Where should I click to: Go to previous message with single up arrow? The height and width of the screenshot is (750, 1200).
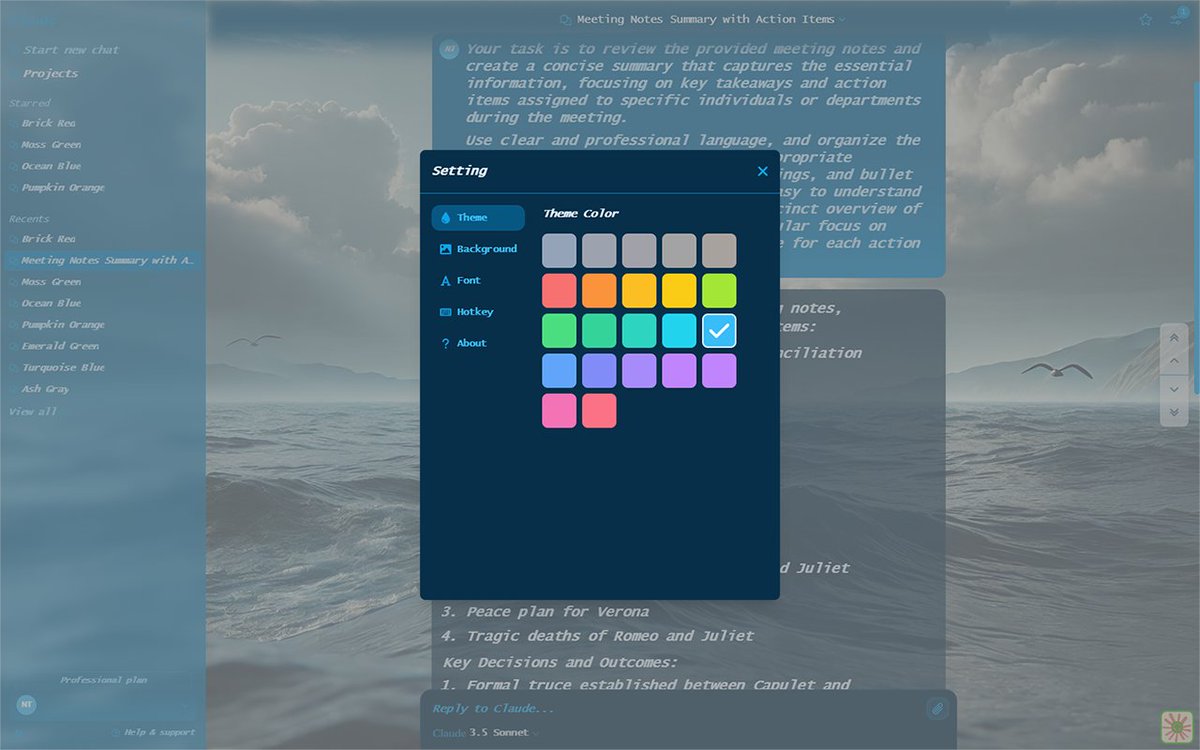1174,362
